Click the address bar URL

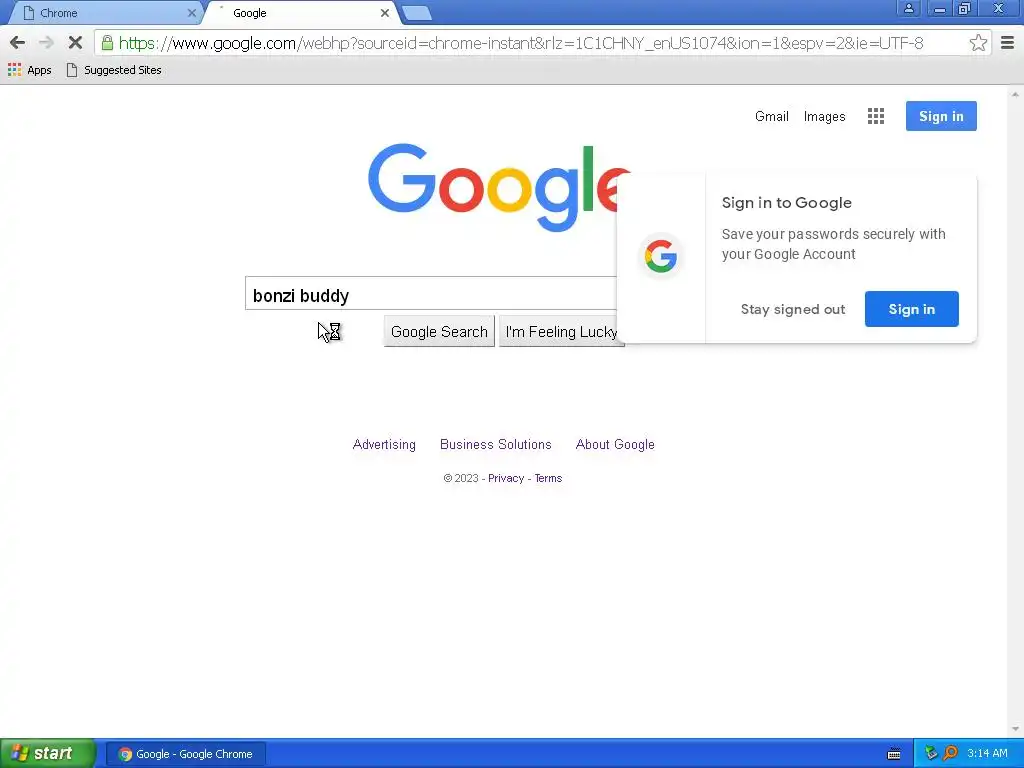tap(520, 43)
